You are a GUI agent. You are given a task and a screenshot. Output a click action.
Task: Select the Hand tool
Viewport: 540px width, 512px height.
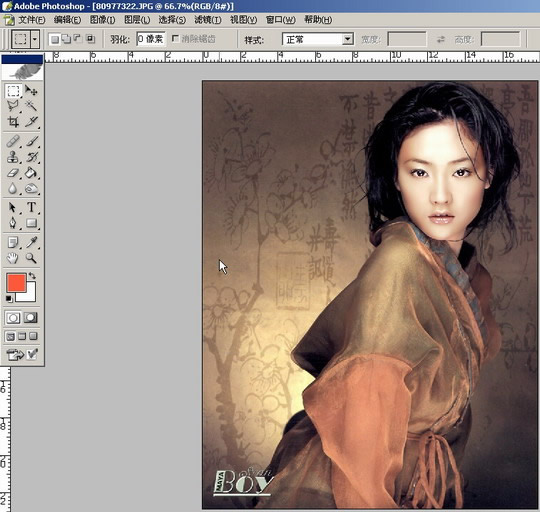click(x=13, y=258)
